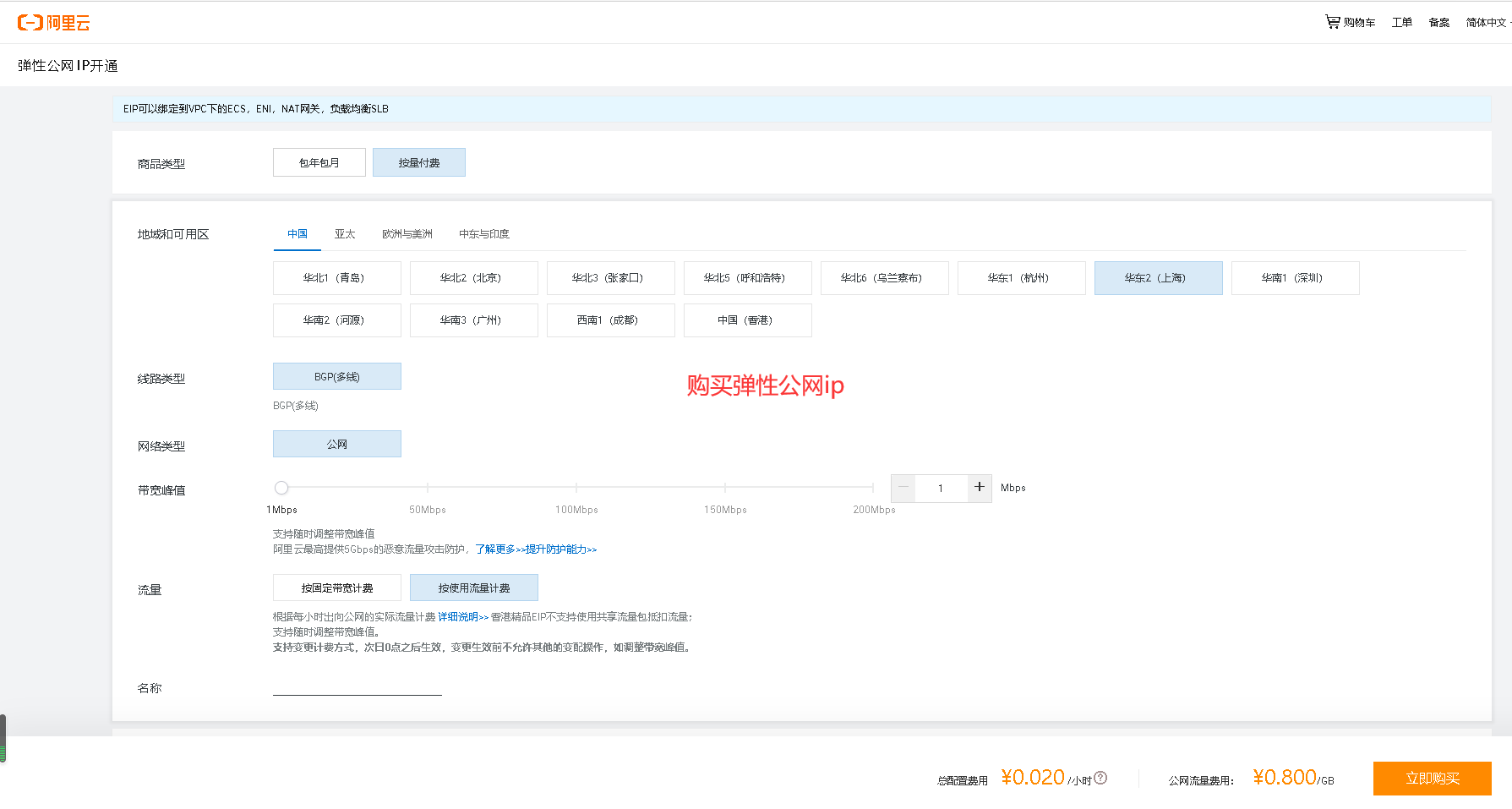Viewport: 1512px width, 809px height.
Task: Select 包年包月 product type
Action: [x=319, y=162]
